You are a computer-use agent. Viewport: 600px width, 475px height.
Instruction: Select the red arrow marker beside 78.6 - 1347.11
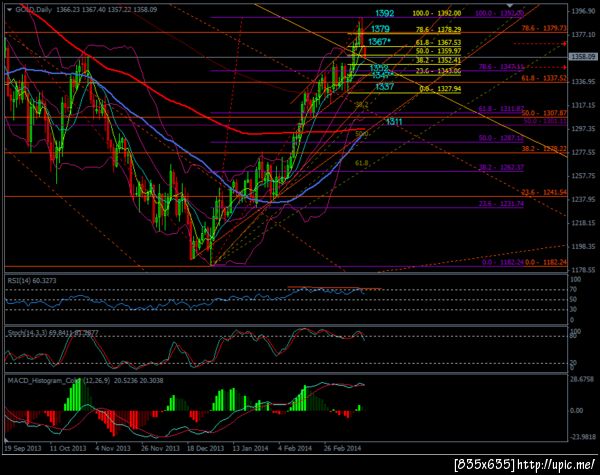tap(564, 67)
